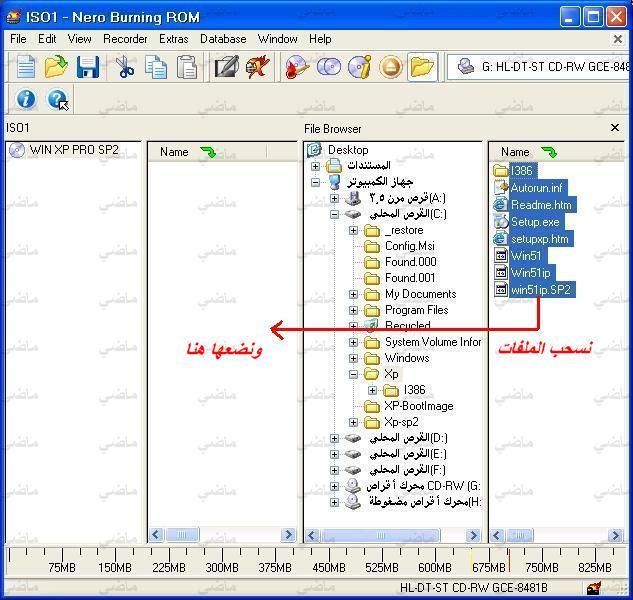Screen dimensions: 633x600
Task: Click the blue Info icon
Action: pyautogui.click(x=26, y=99)
